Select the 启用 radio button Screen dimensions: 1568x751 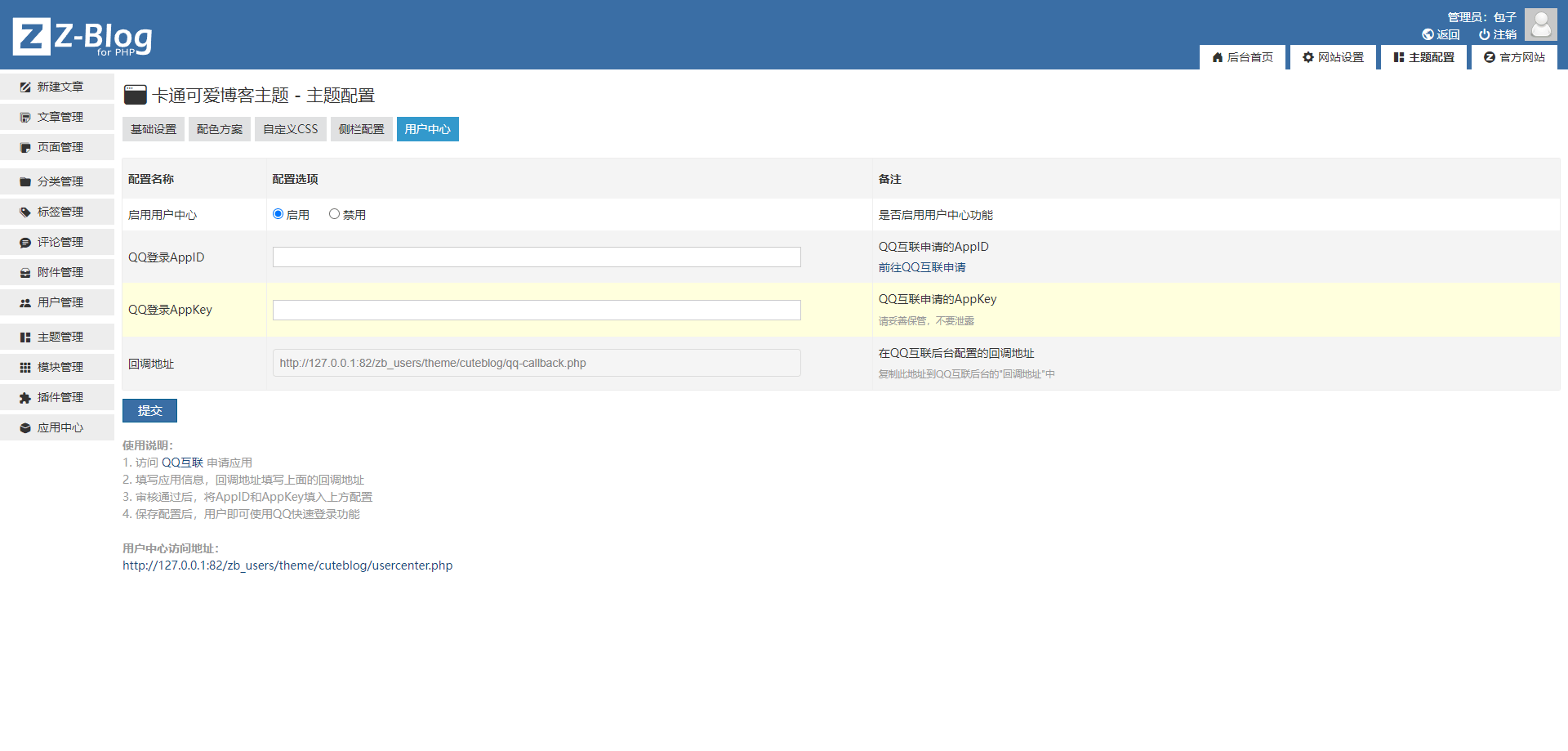click(x=278, y=214)
